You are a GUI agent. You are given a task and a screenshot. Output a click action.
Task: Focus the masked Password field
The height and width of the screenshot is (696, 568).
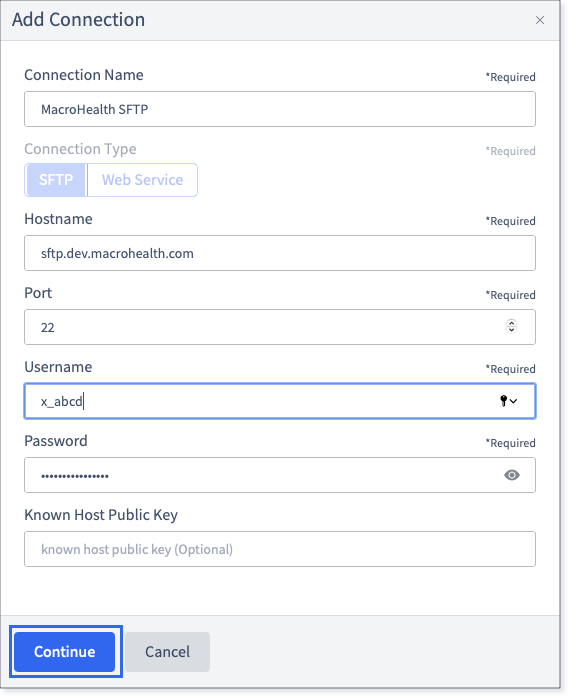point(280,475)
